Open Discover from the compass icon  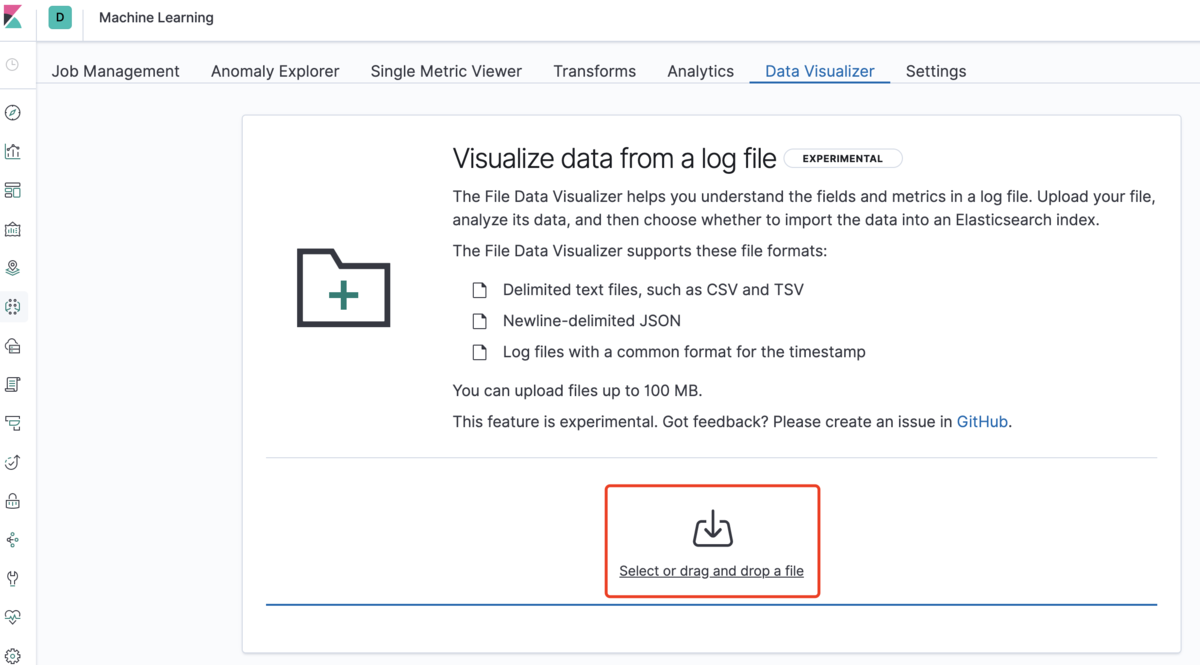click(x=13, y=113)
